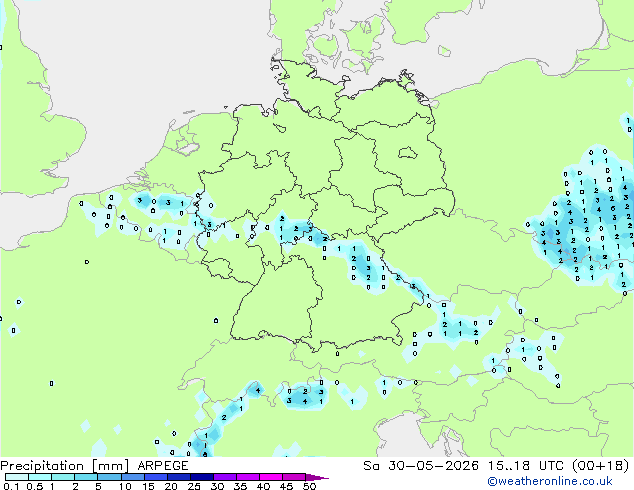The width and height of the screenshot is (634, 490).
Task: Click the 20 to 25 mm legend swatch
Action: [179, 477]
